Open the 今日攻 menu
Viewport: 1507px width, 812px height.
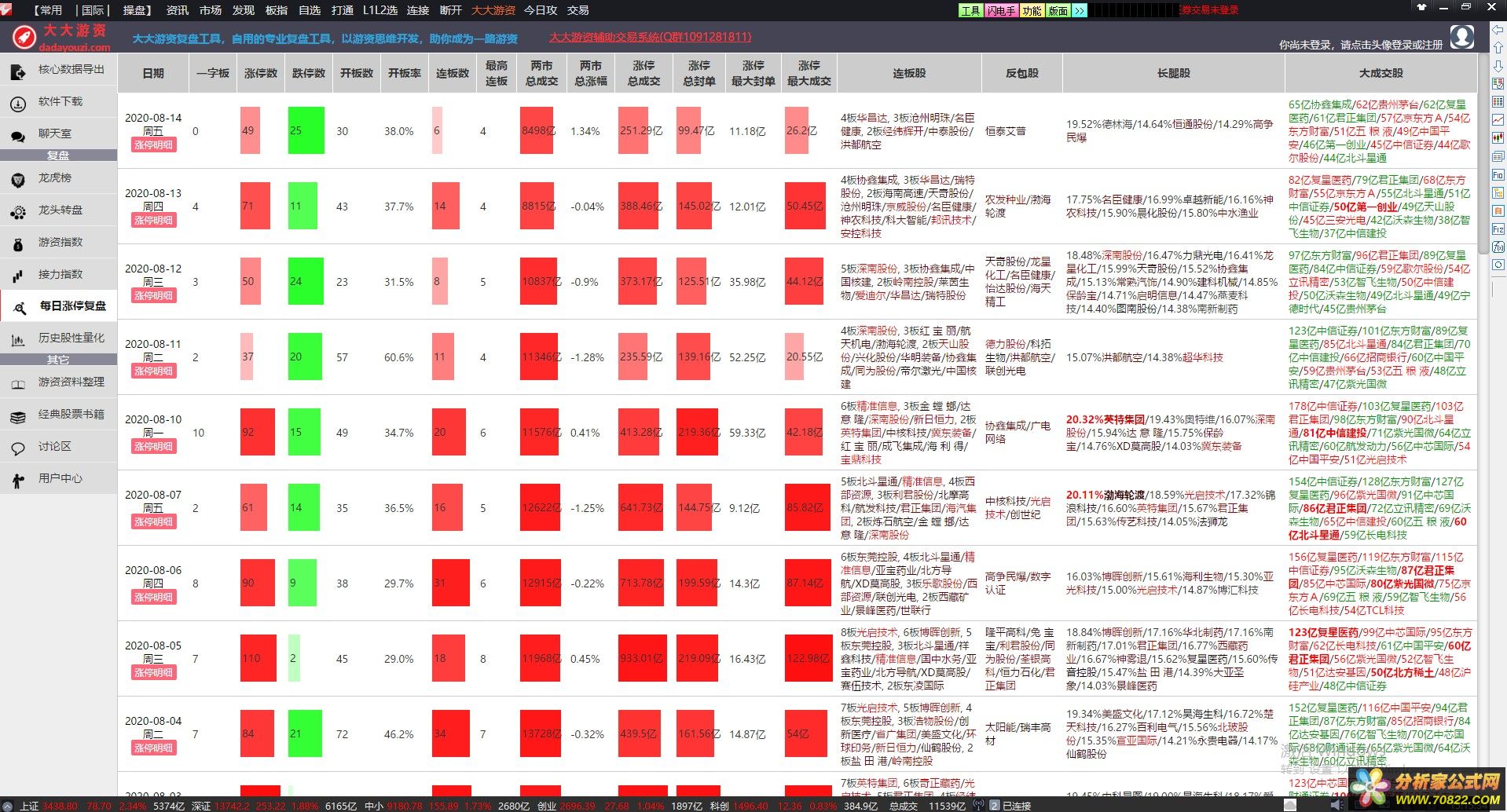tap(541, 10)
